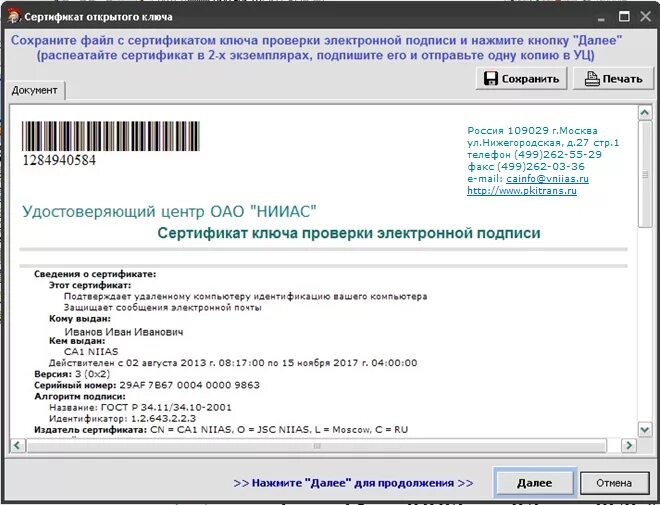Click the line Защищает сообщения электронной почты
Viewport: 660px width, 505px height.
tap(162, 308)
